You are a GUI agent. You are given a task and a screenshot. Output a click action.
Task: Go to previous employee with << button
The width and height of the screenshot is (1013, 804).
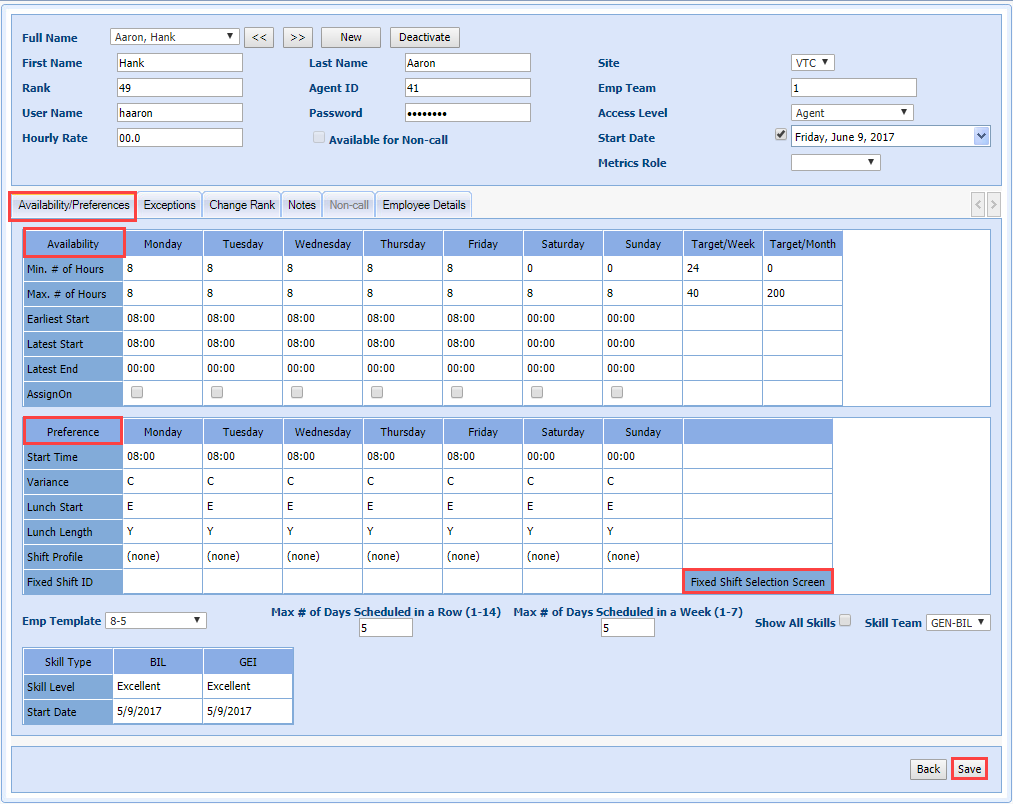258,37
